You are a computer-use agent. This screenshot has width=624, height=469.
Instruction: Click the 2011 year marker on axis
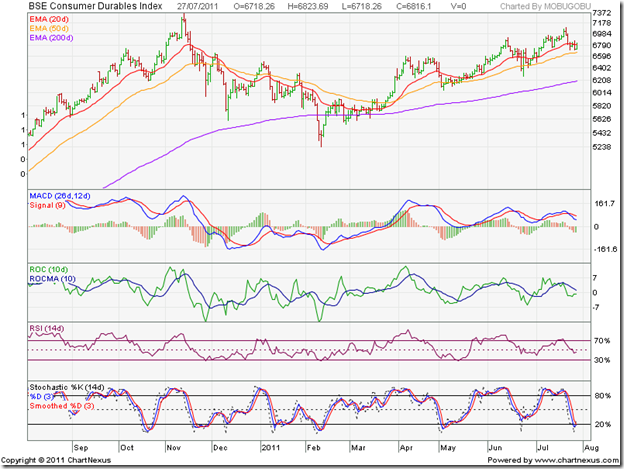coord(271,448)
